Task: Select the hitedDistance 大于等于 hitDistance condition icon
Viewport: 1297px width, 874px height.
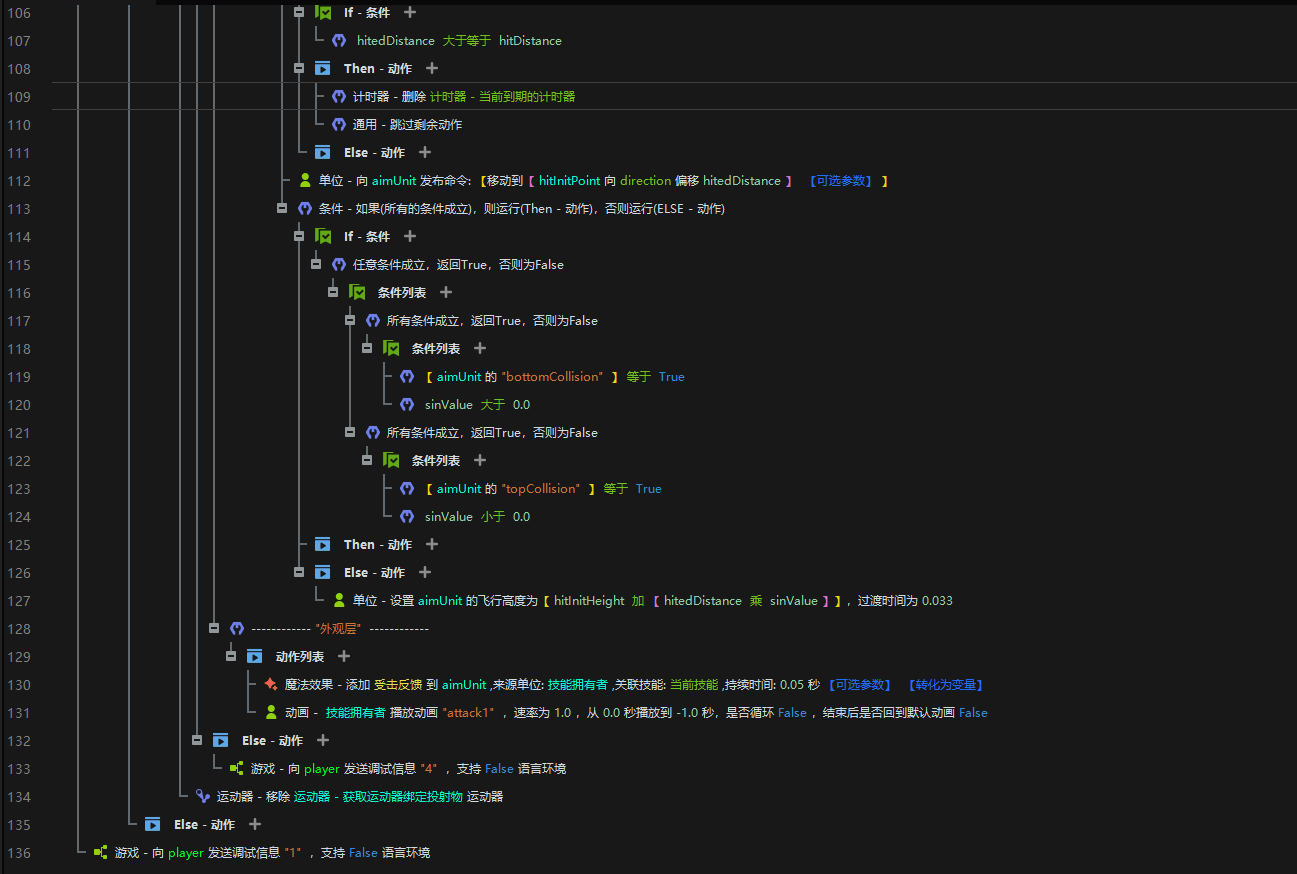Action: (339, 41)
